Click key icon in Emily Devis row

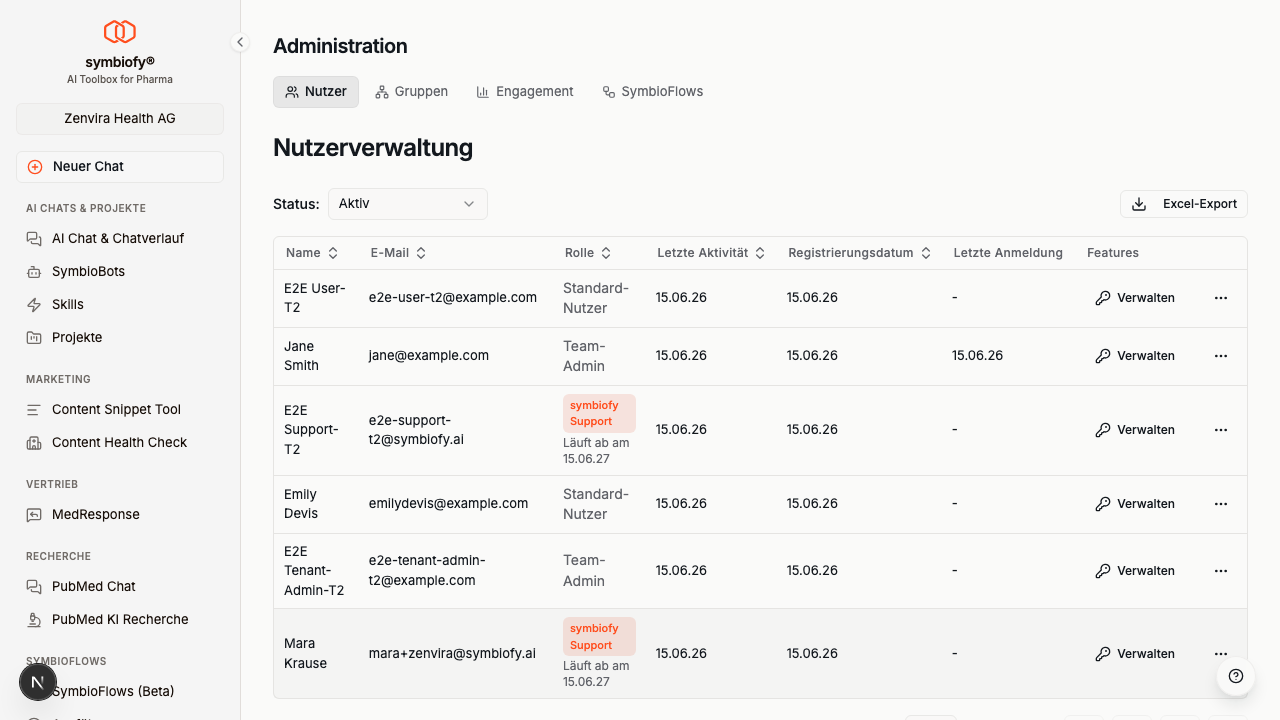click(x=1103, y=504)
